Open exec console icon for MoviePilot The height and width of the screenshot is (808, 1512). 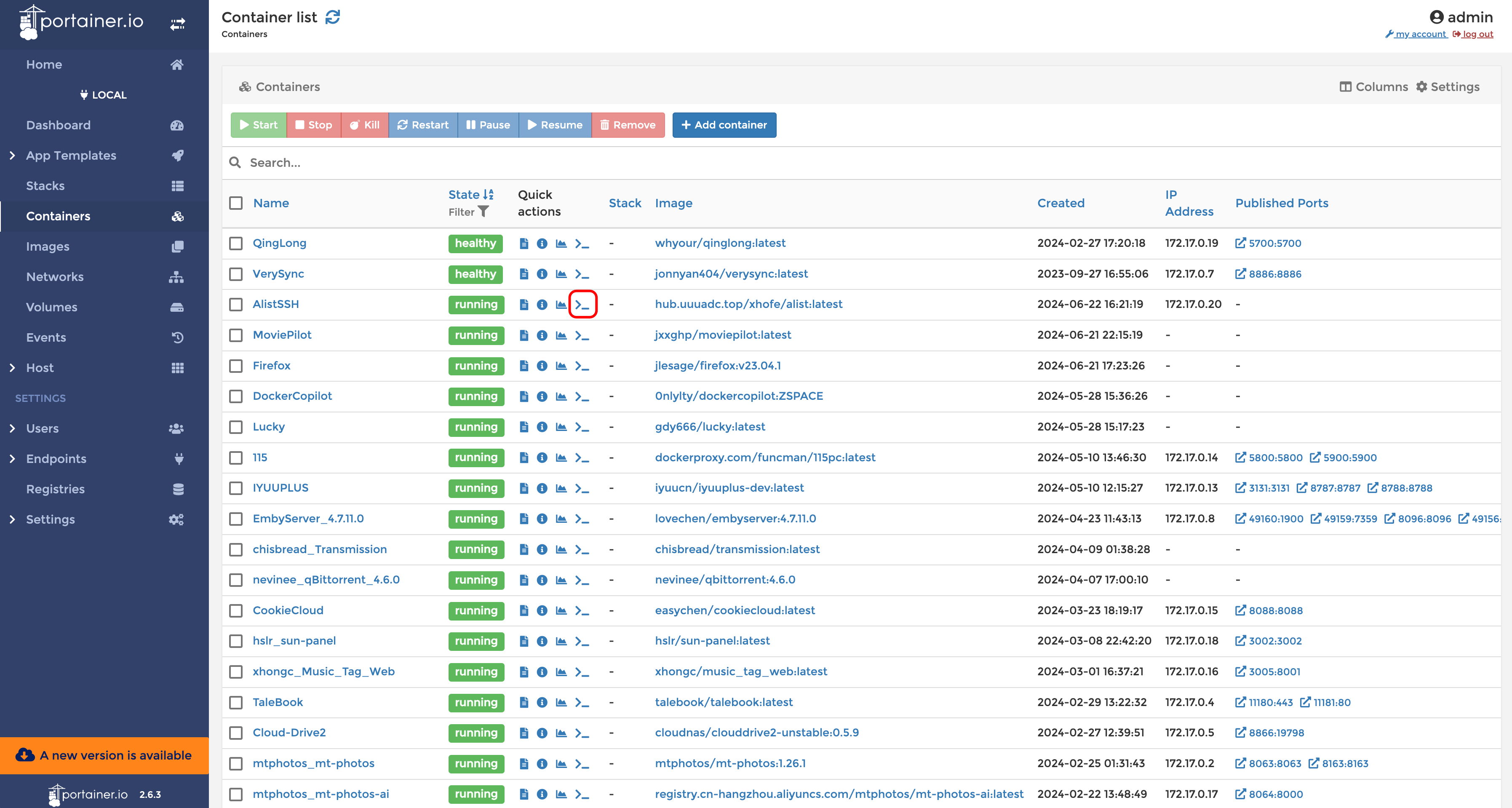(582, 335)
